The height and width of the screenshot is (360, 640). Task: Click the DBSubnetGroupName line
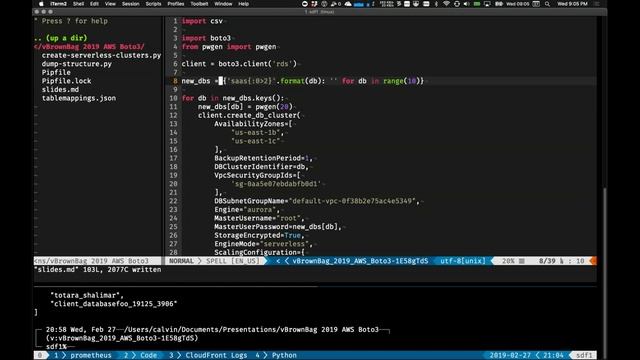(317, 201)
